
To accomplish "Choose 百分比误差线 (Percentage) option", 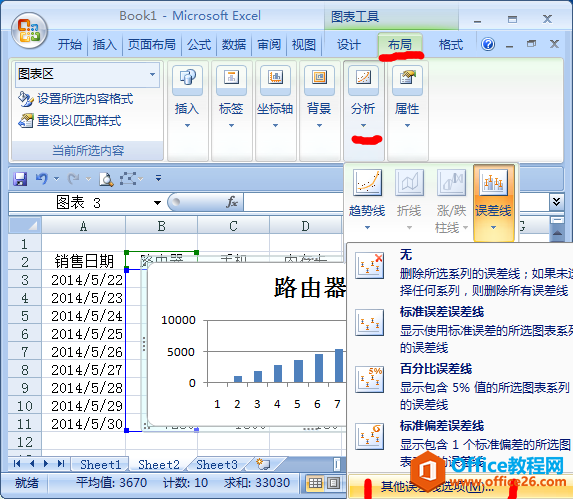I will click(x=460, y=386).
